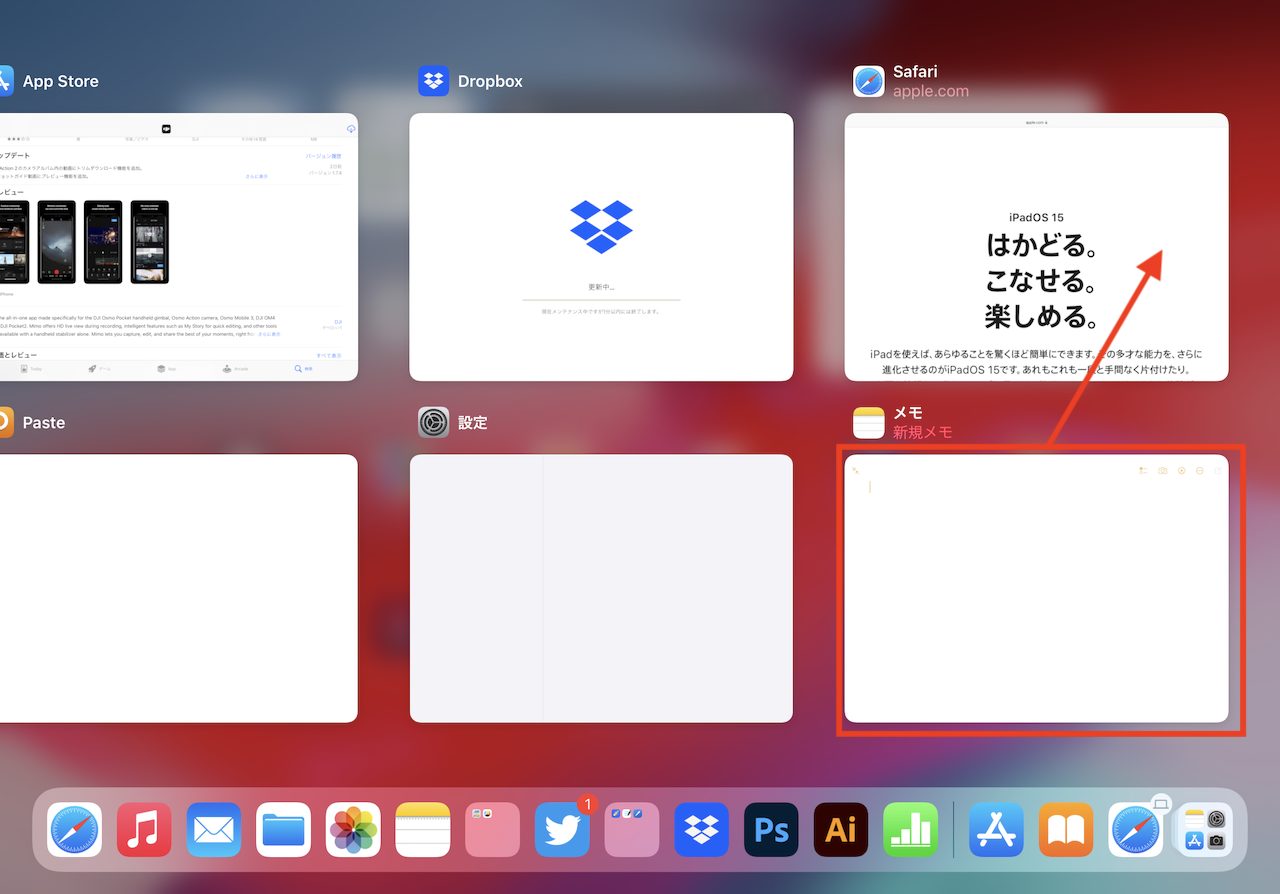Switch to the 設定 app card
Viewport: 1280px width, 894px height.
(x=601, y=588)
